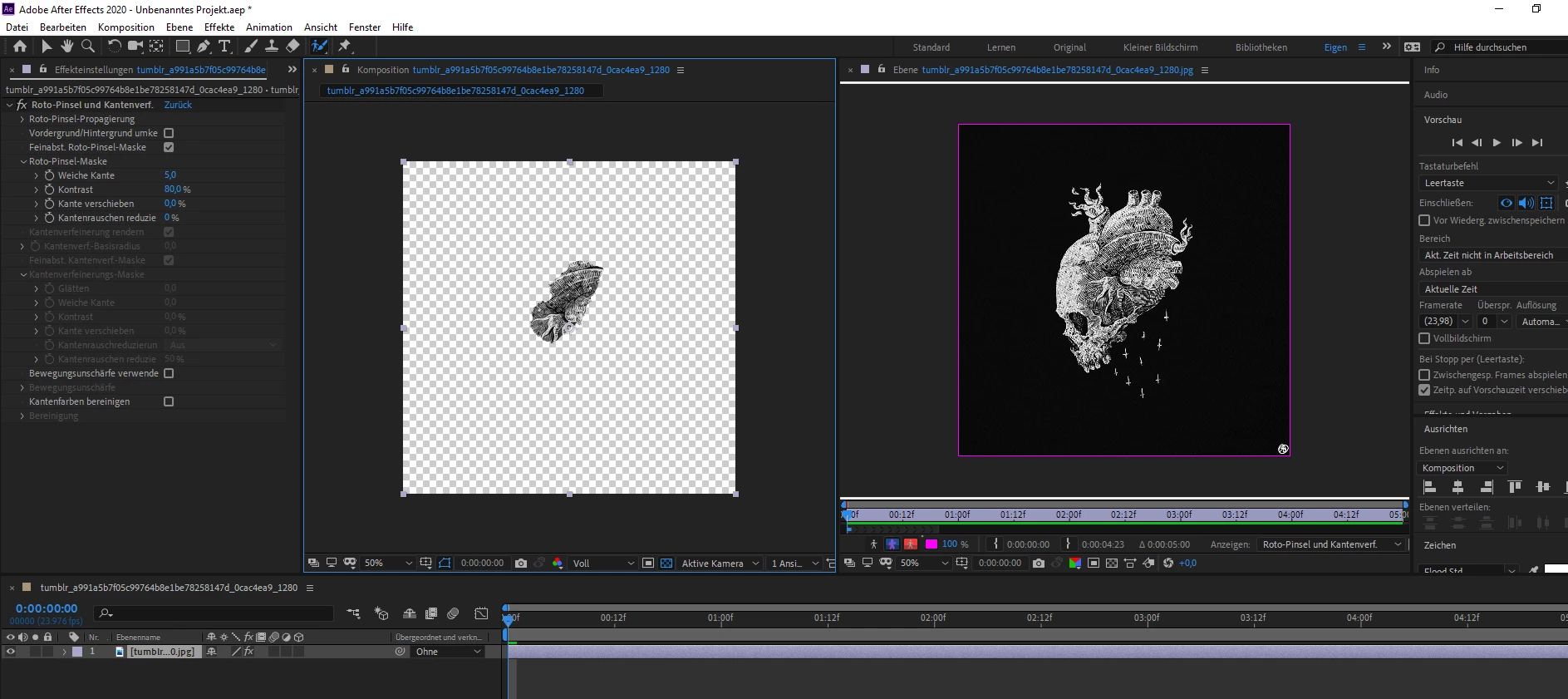Screen dimensions: 1568x699
Task: Enable Kantenfarben bereinigen checkbox
Action: click(x=169, y=401)
